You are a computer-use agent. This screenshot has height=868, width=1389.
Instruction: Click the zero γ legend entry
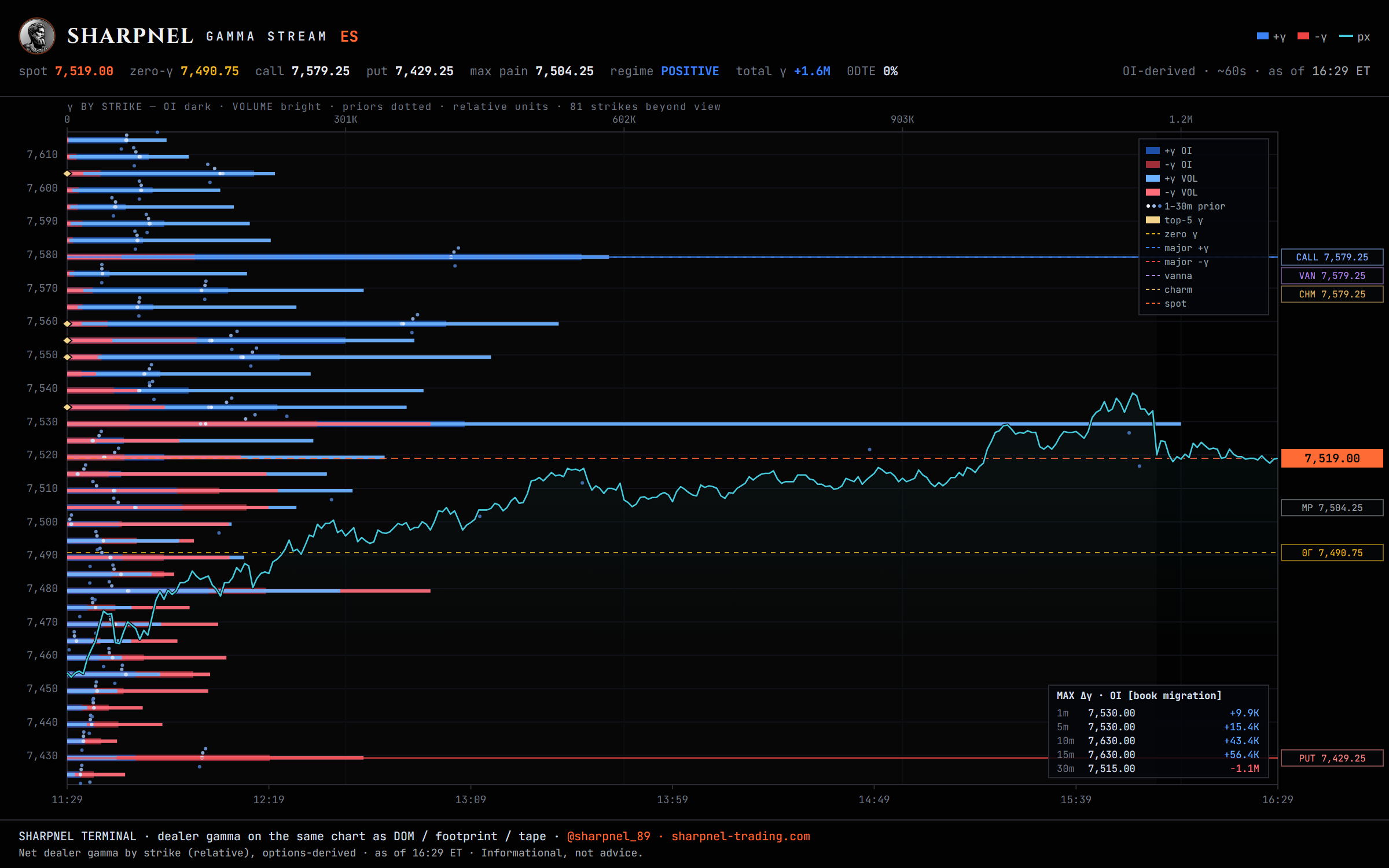click(x=1171, y=234)
